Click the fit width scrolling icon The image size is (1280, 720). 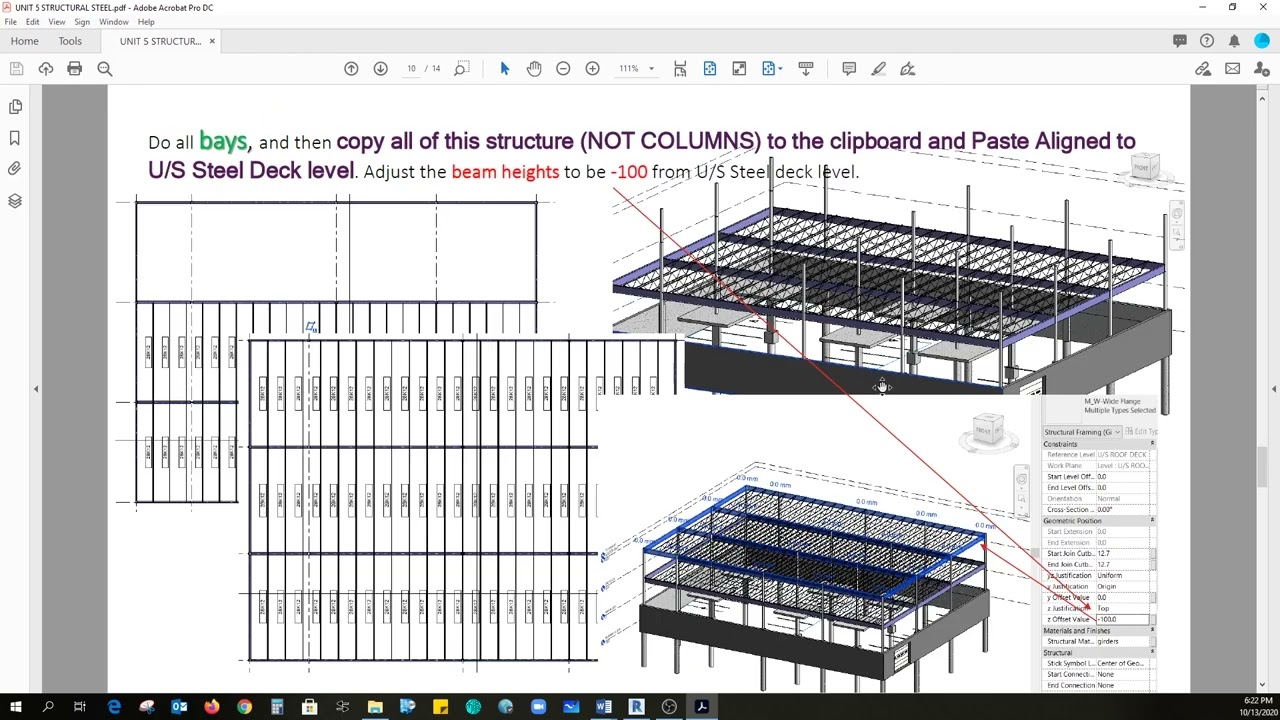pyautogui.click(x=680, y=68)
